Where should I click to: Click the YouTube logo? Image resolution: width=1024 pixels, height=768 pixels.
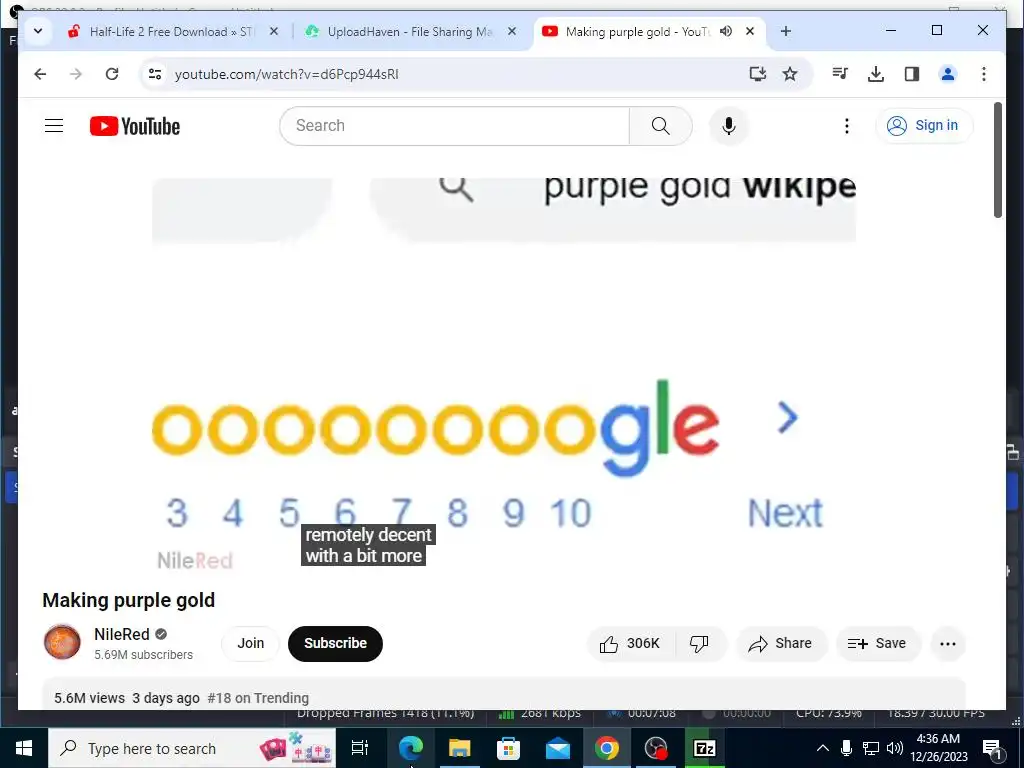tap(135, 126)
